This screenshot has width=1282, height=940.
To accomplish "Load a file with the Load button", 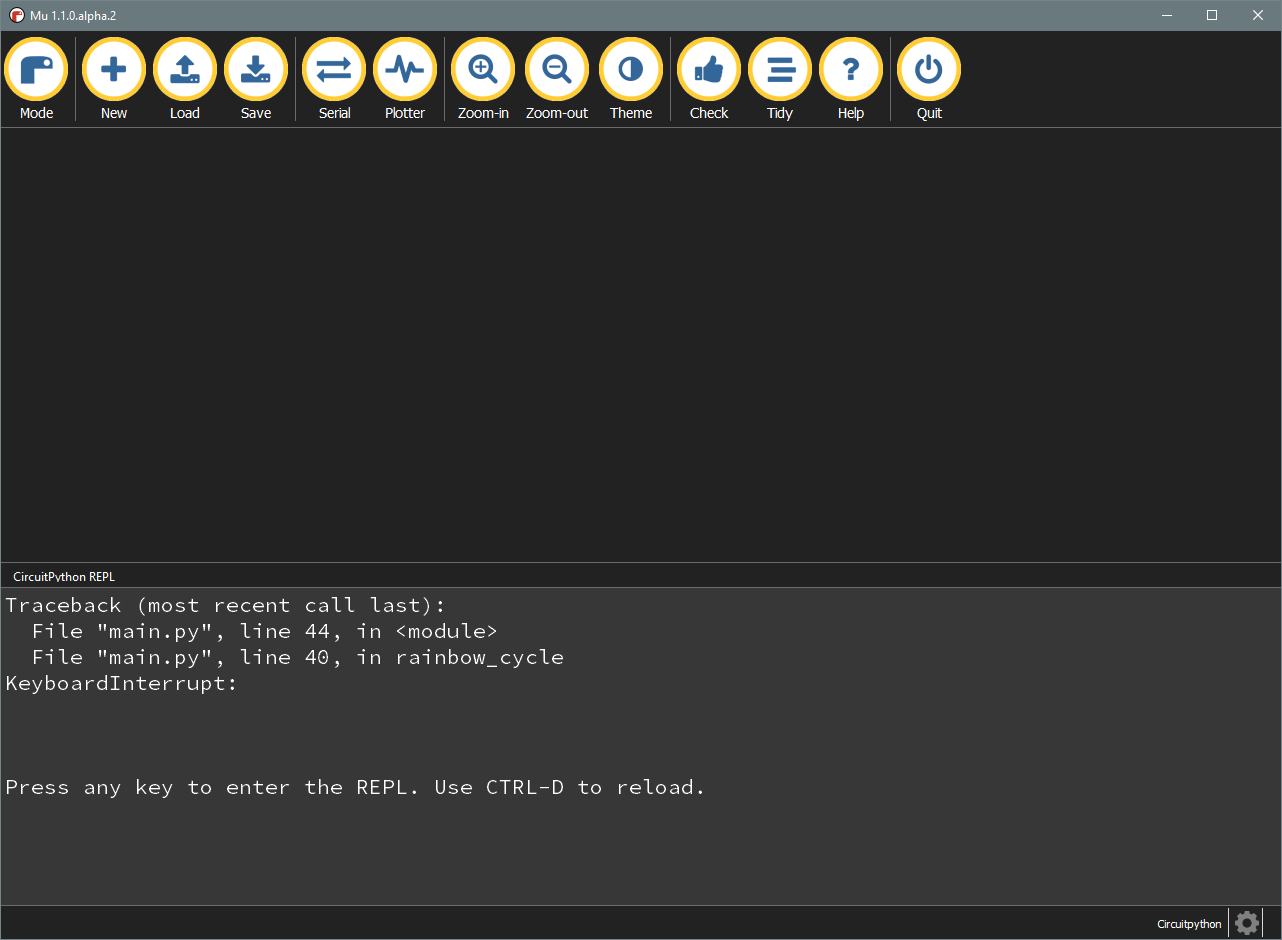I will (x=185, y=79).
